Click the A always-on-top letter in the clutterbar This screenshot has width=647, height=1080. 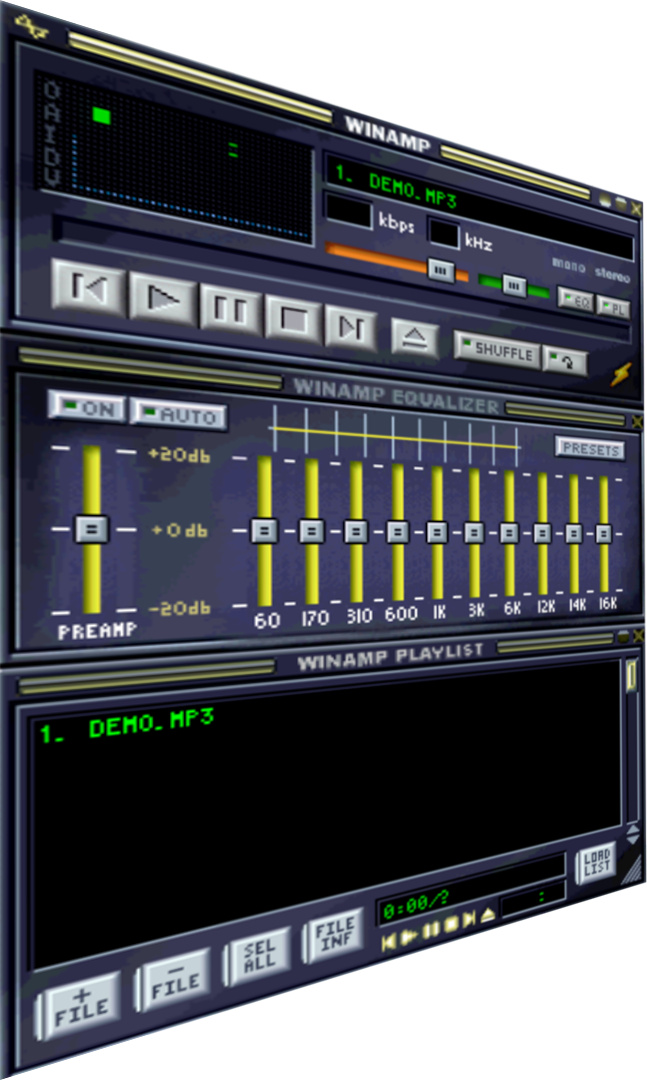pyautogui.click(x=52, y=113)
